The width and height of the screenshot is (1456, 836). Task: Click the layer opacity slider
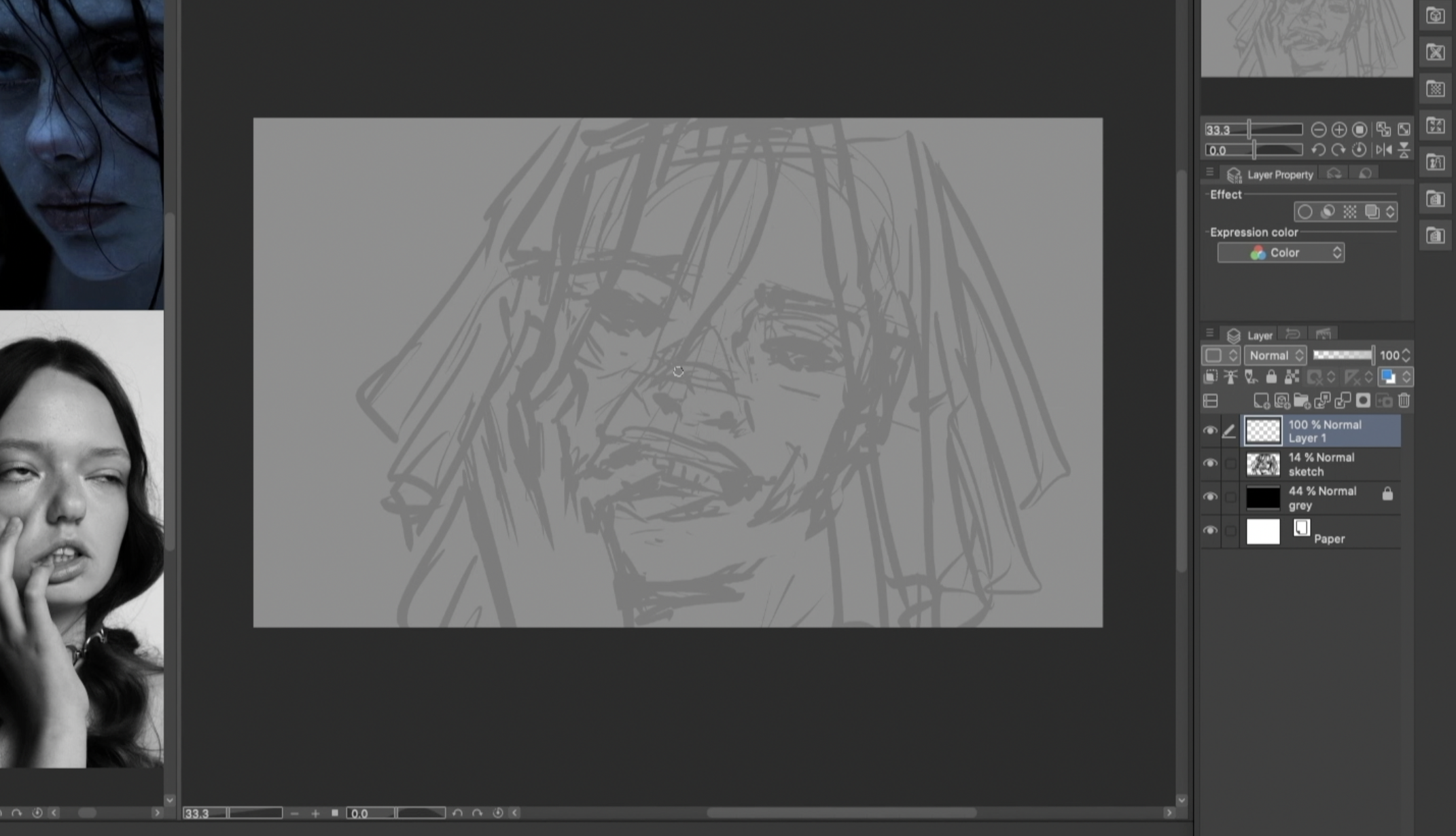[1343, 355]
